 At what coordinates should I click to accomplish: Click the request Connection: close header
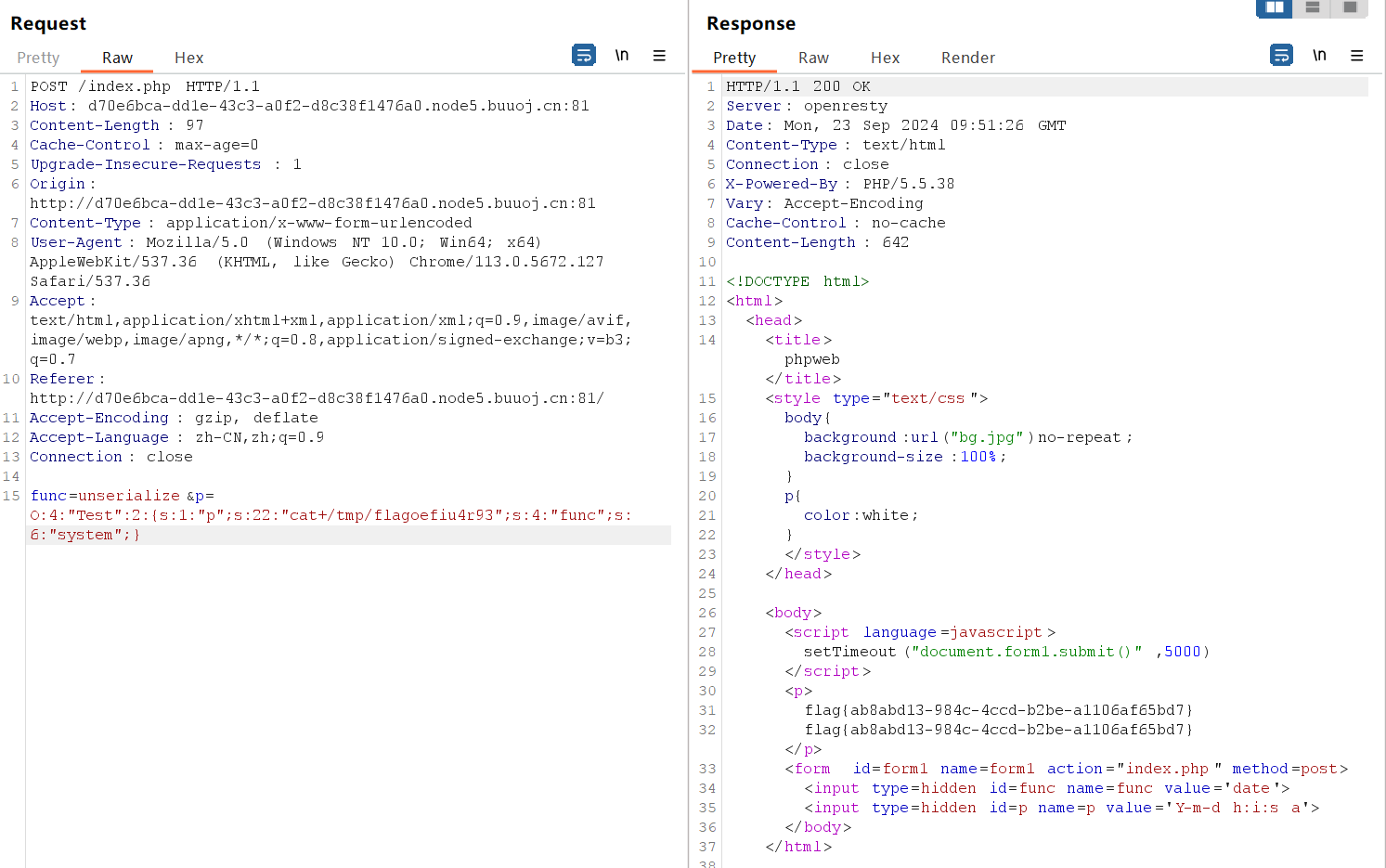click(111, 457)
